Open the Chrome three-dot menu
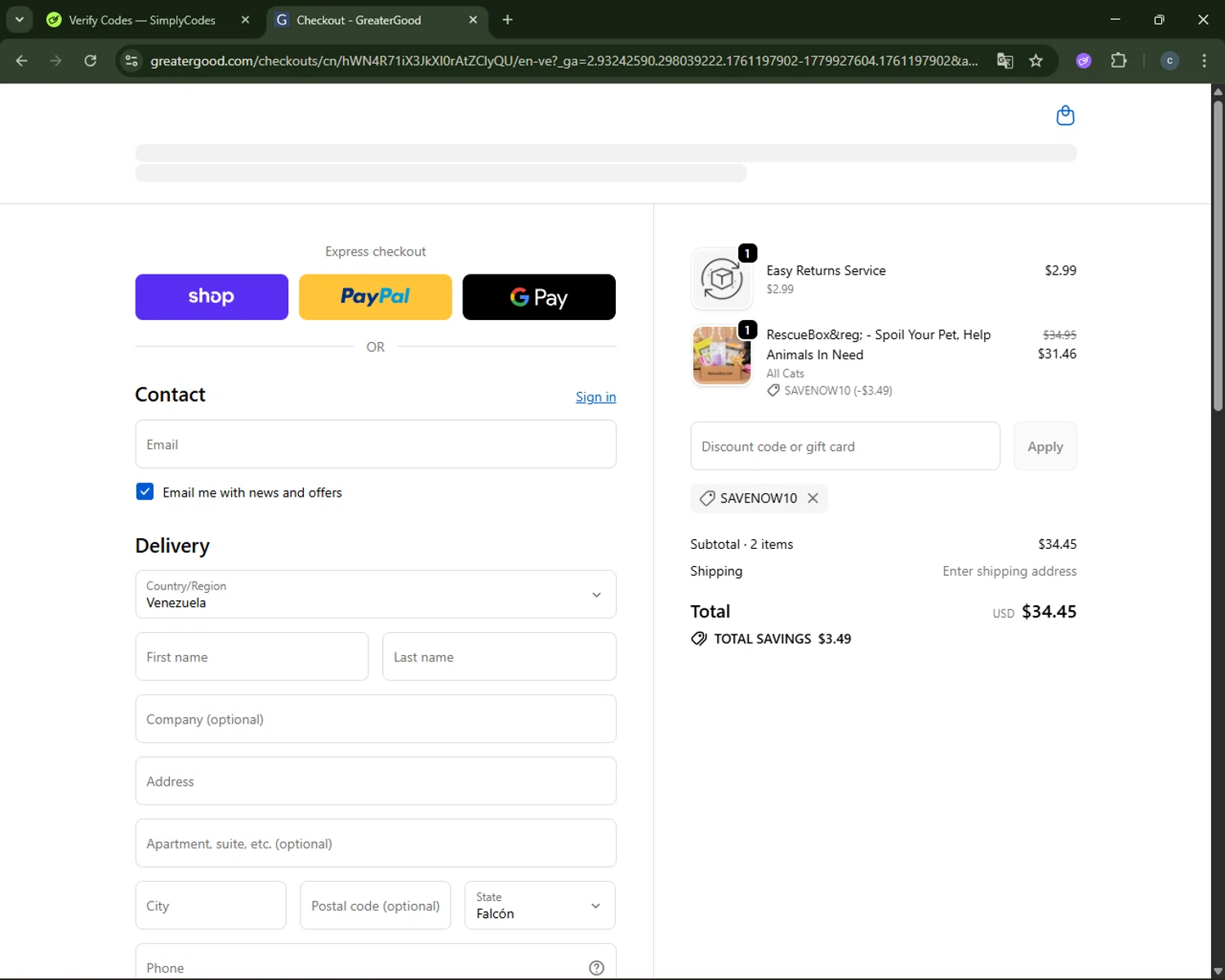The image size is (1225, 980). (x=1204, y=60)
